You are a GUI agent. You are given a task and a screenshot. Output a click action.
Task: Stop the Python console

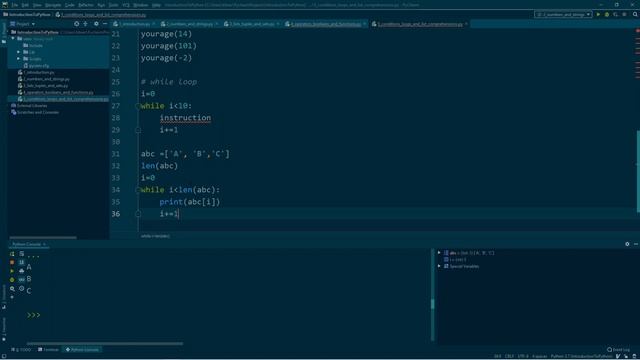pyautogui.click(x=12, y=262)
